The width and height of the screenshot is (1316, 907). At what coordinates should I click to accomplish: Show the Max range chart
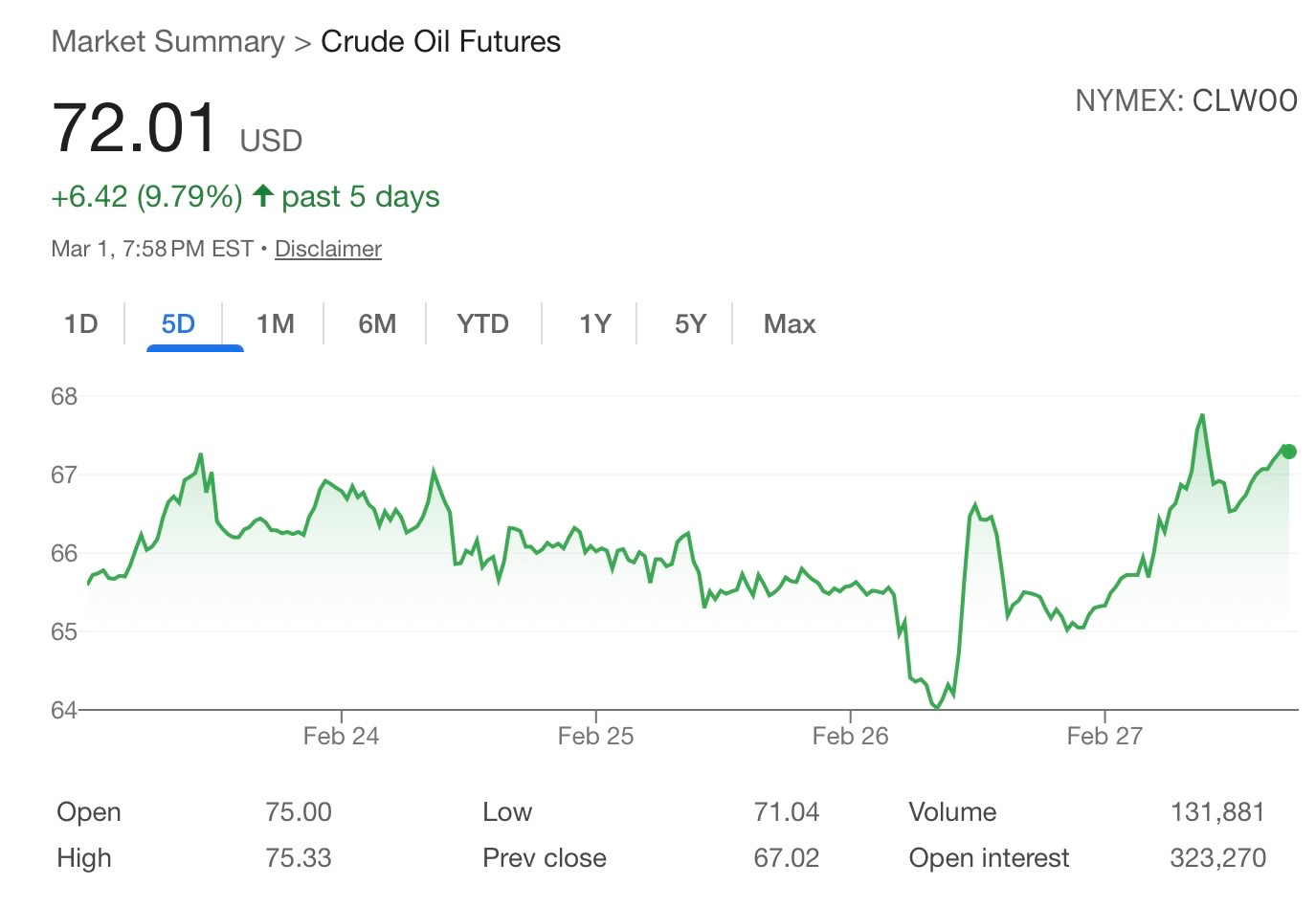coord(790,324)
